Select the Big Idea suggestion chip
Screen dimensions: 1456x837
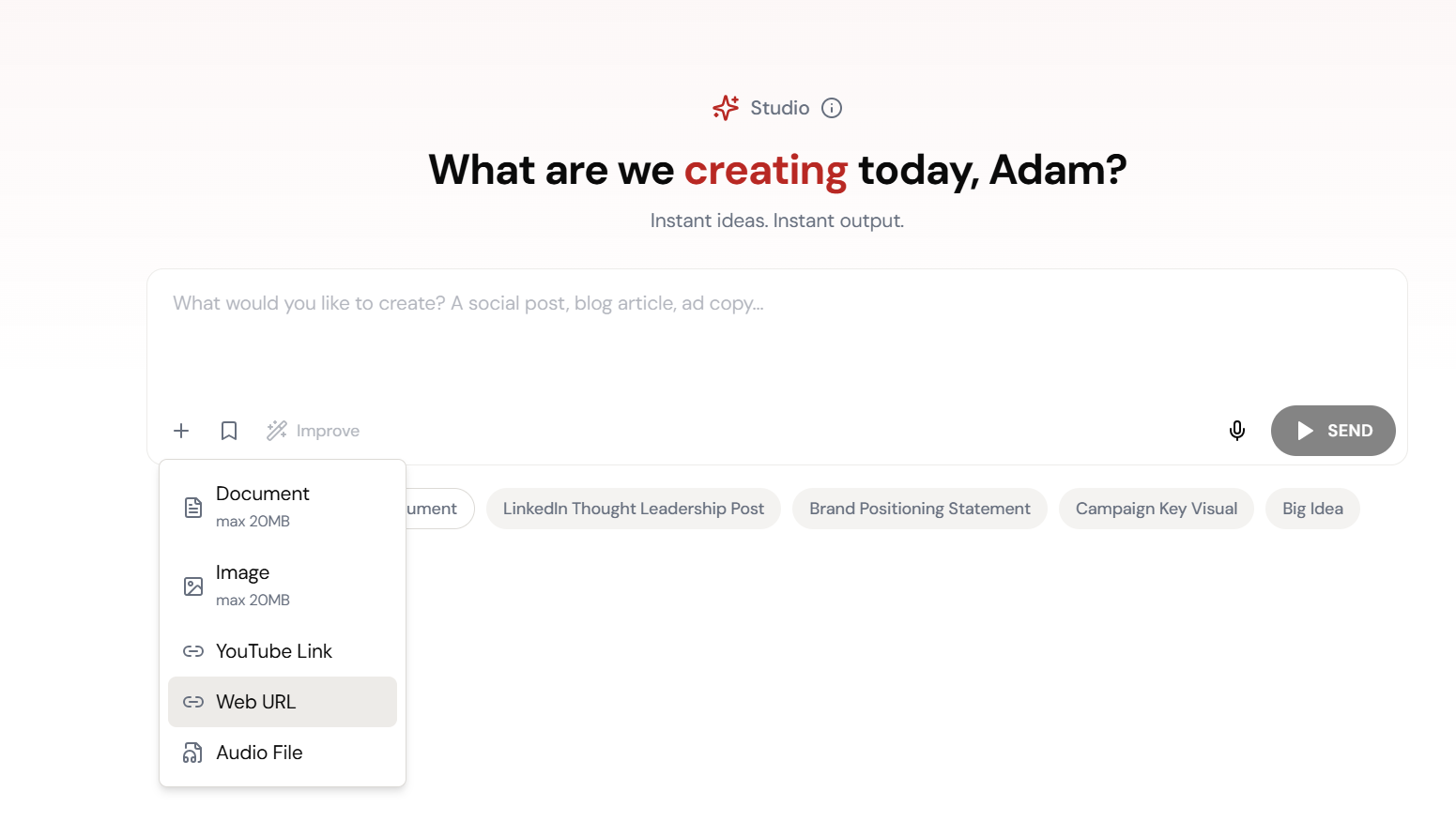point(1311,508)
